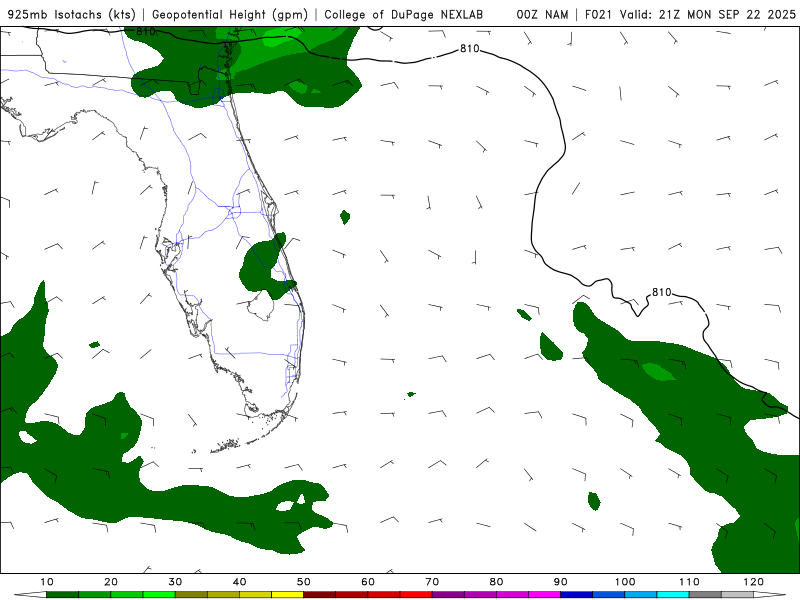
Task: Click the dark blue swatch starting at 90 kts
Action: pyautogui.click(x=577, y=595)
